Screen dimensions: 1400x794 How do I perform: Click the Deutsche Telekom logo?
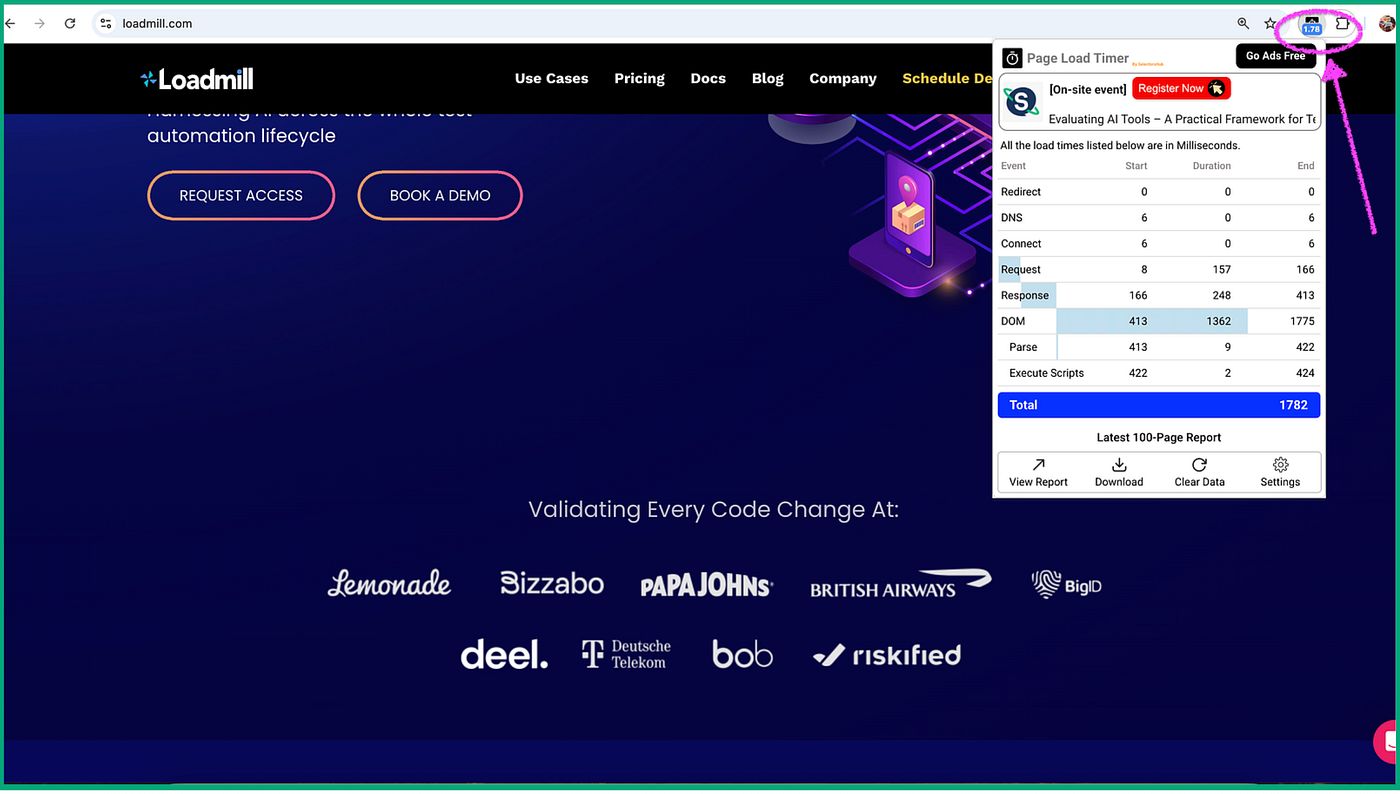click(x=626, y=654)
